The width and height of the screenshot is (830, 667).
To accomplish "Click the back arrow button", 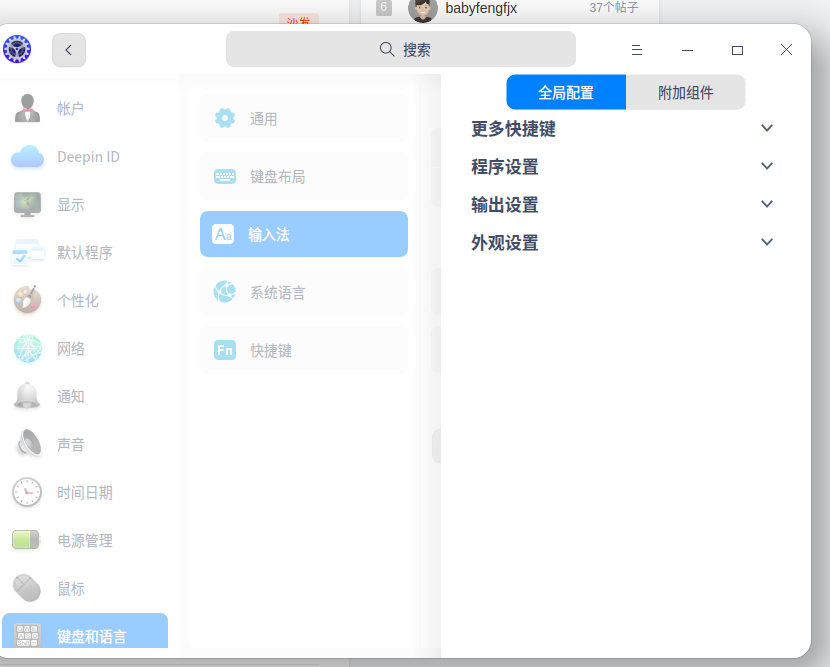I will tap(68, 49).
